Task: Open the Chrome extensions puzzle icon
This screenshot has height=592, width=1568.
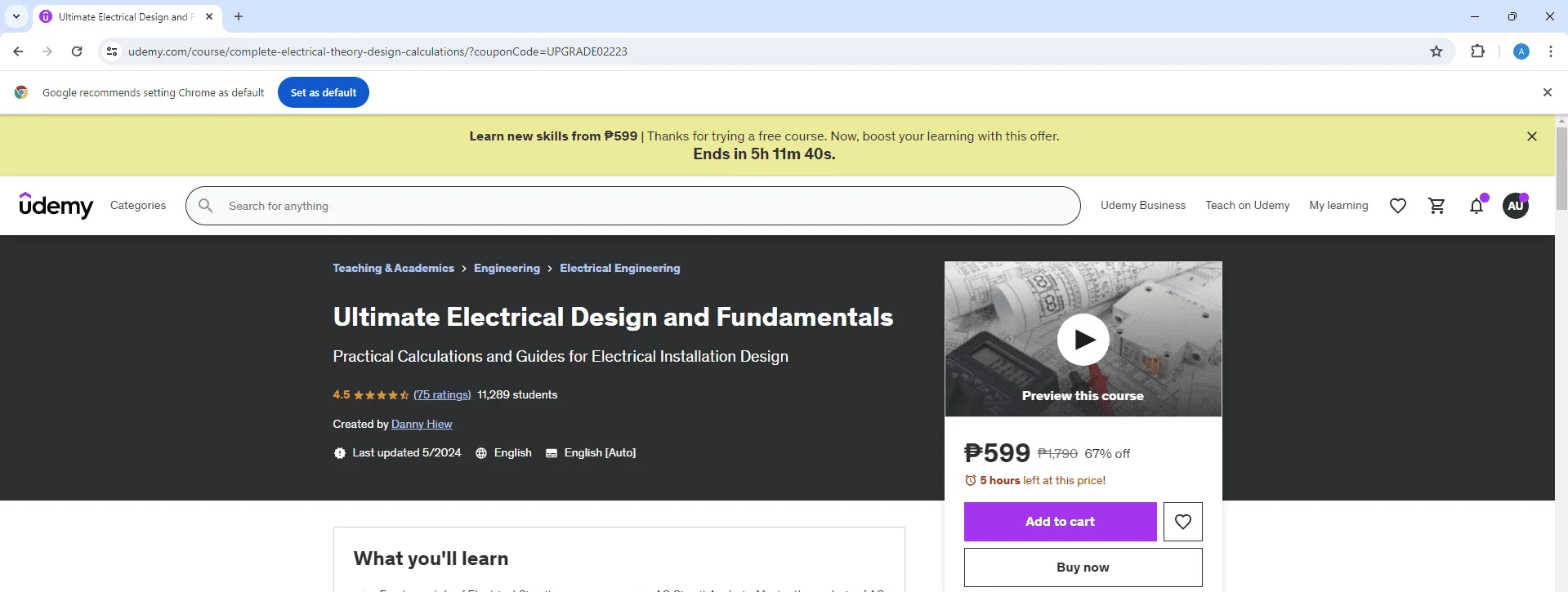Action: point(1477,51)
